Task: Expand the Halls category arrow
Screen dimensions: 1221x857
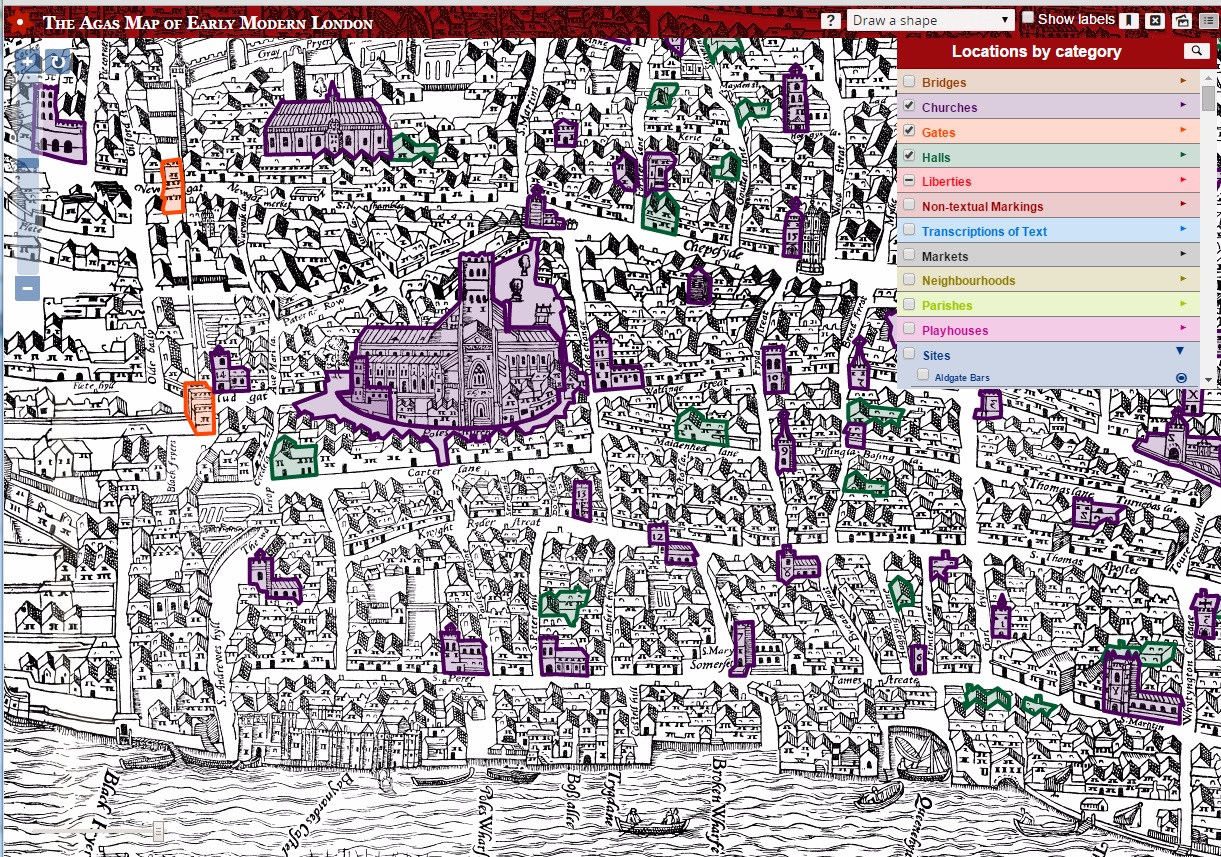Action: click(x=1184, y=155)
